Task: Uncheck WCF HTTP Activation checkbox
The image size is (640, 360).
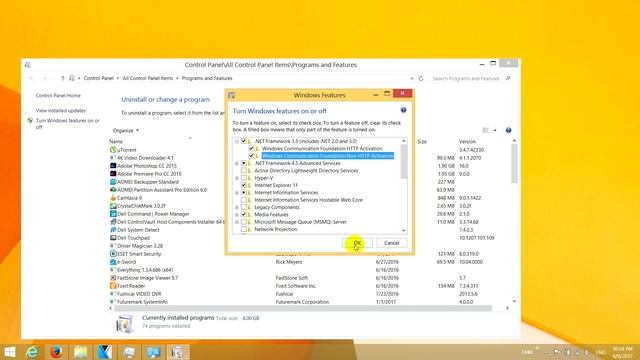Action: coord(251,148)
